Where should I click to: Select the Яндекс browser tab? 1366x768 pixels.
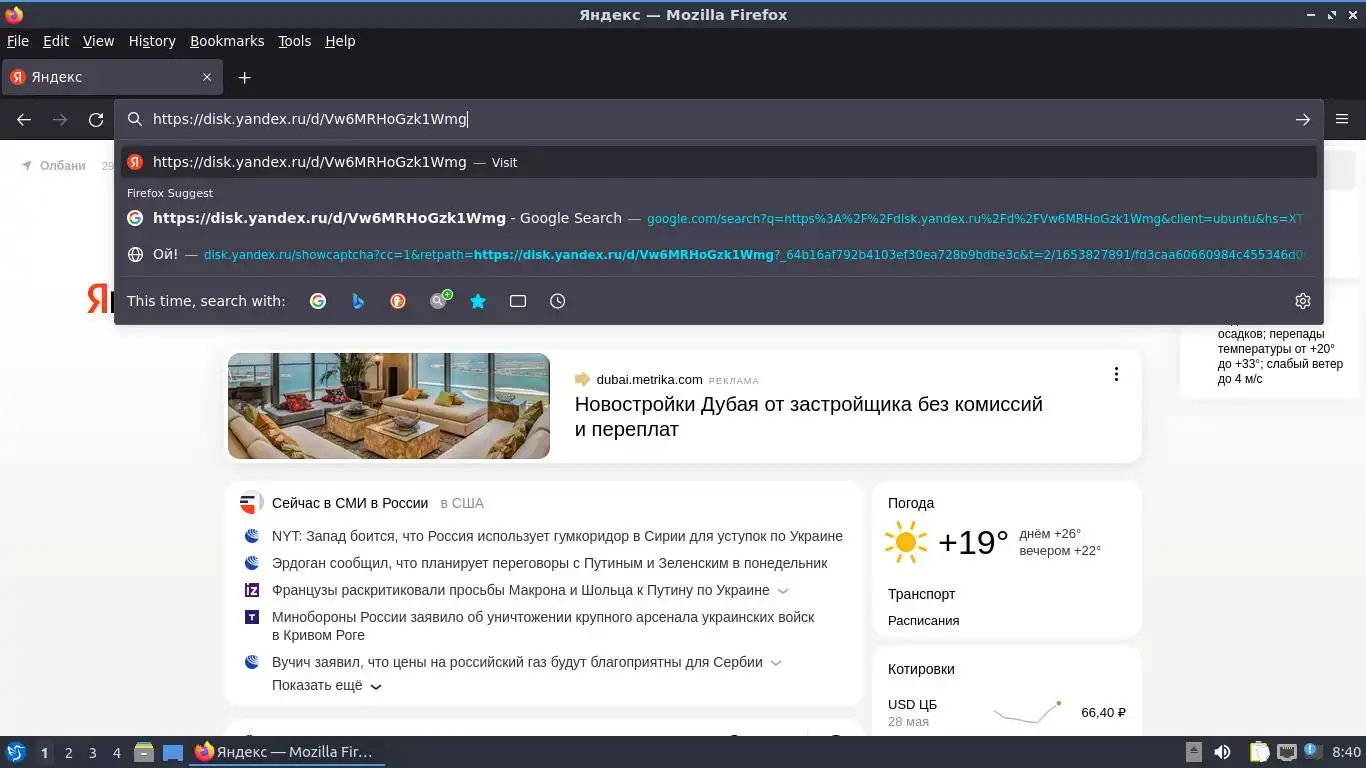pyautogui.click(x=112, y=77)
